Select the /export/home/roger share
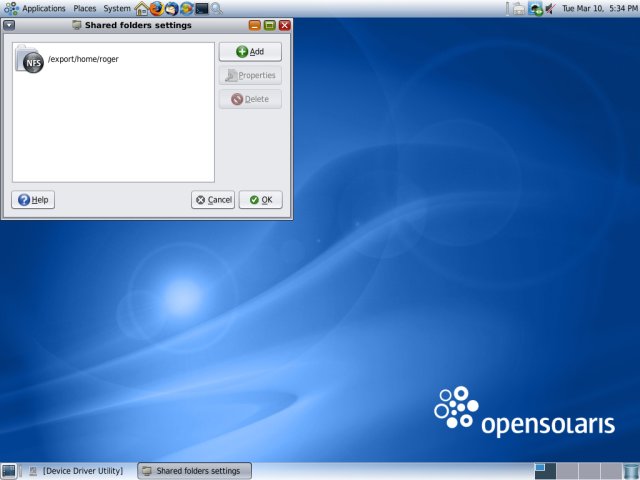The height and width of the screenshot is (480, 640). (x=113, y=59)
